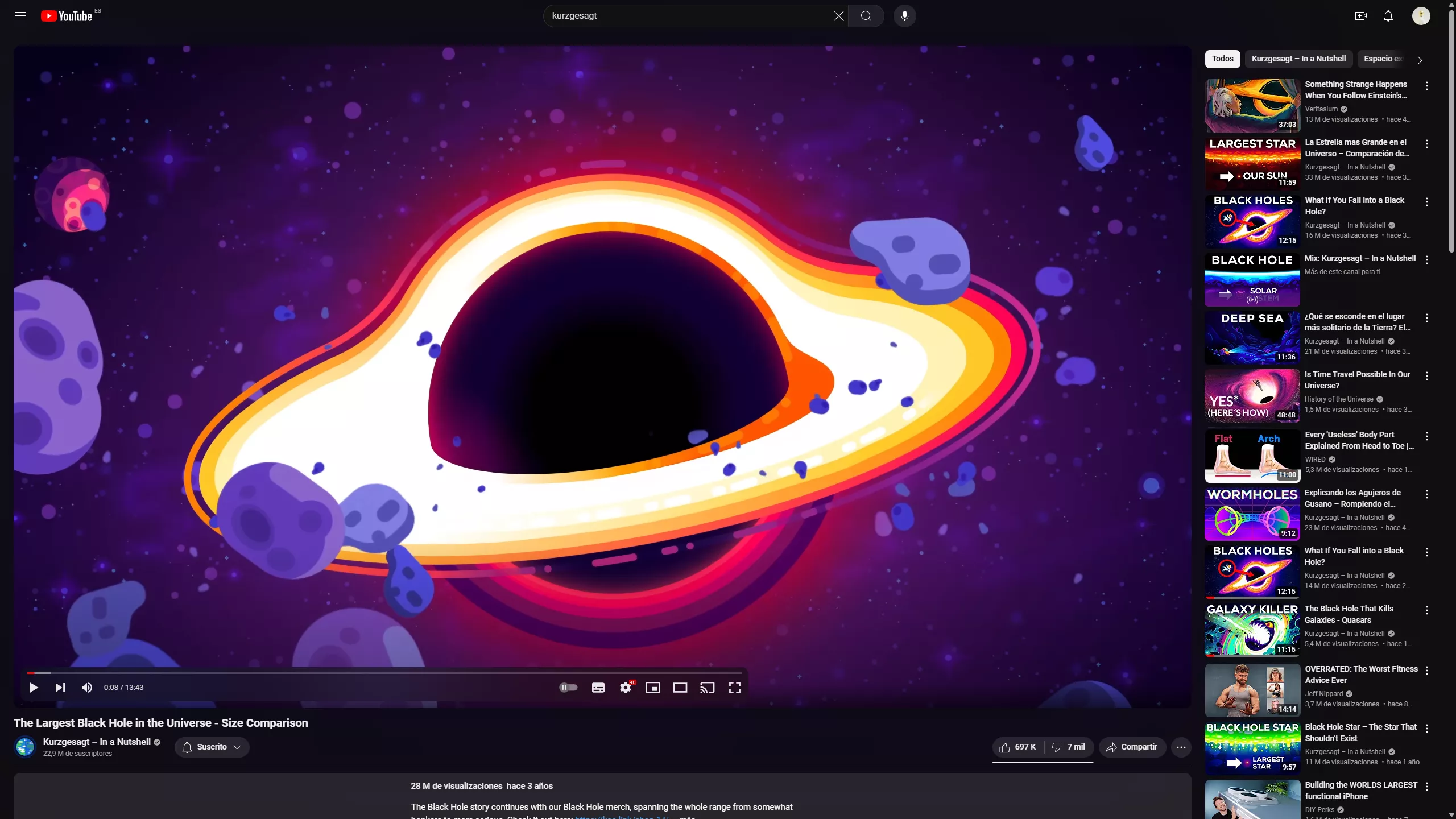Mute the player volume
1456x819 pixels.
point(86,688)
